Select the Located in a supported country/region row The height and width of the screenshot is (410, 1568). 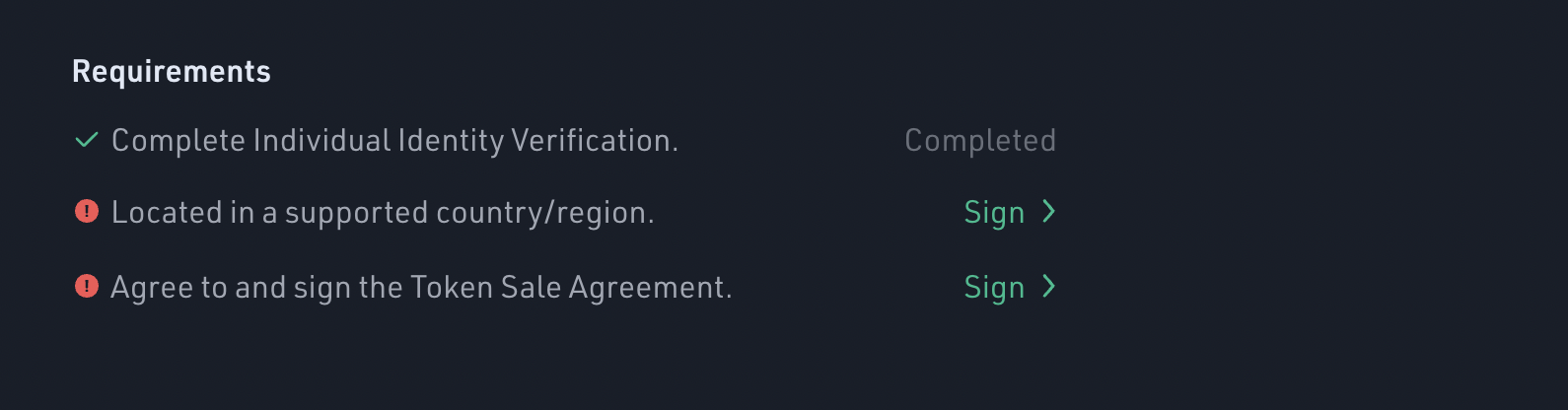pos(565,212)
